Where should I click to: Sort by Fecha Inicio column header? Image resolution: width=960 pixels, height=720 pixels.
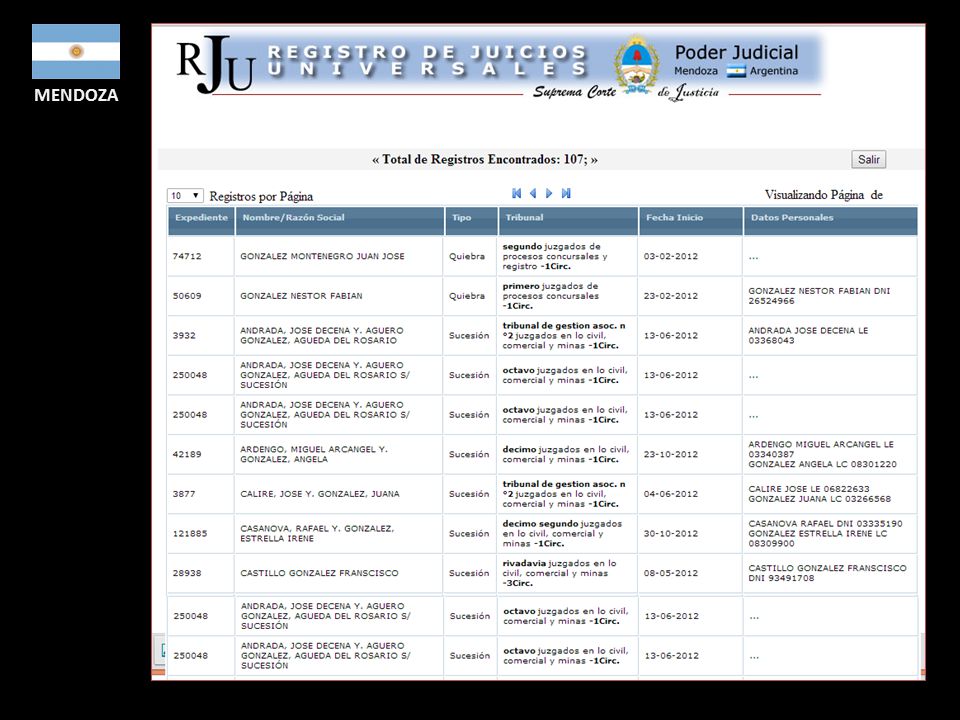pyautogui.click(x=691, y=221)
